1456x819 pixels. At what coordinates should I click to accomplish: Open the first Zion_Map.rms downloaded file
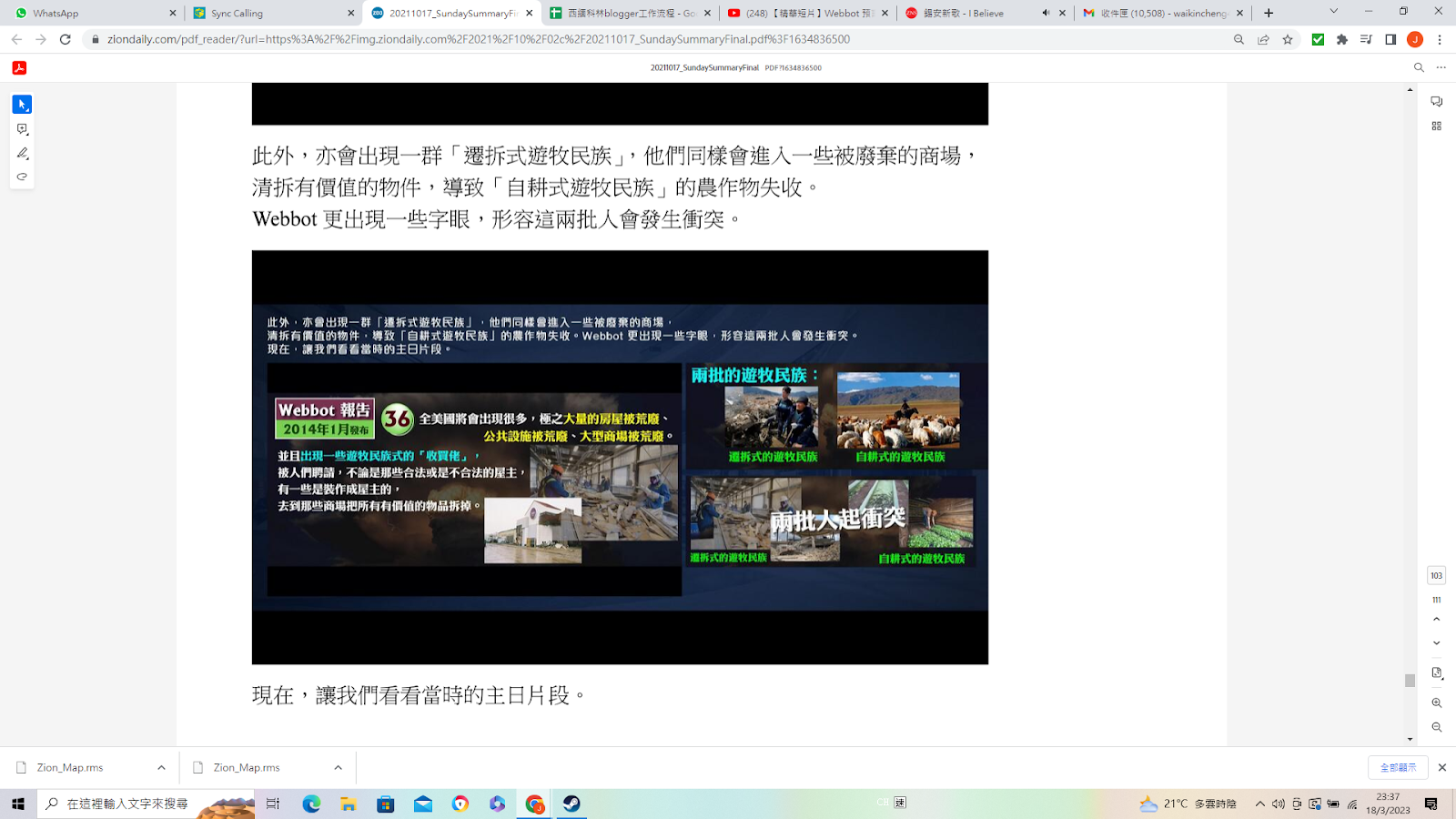tap(70, 767)
